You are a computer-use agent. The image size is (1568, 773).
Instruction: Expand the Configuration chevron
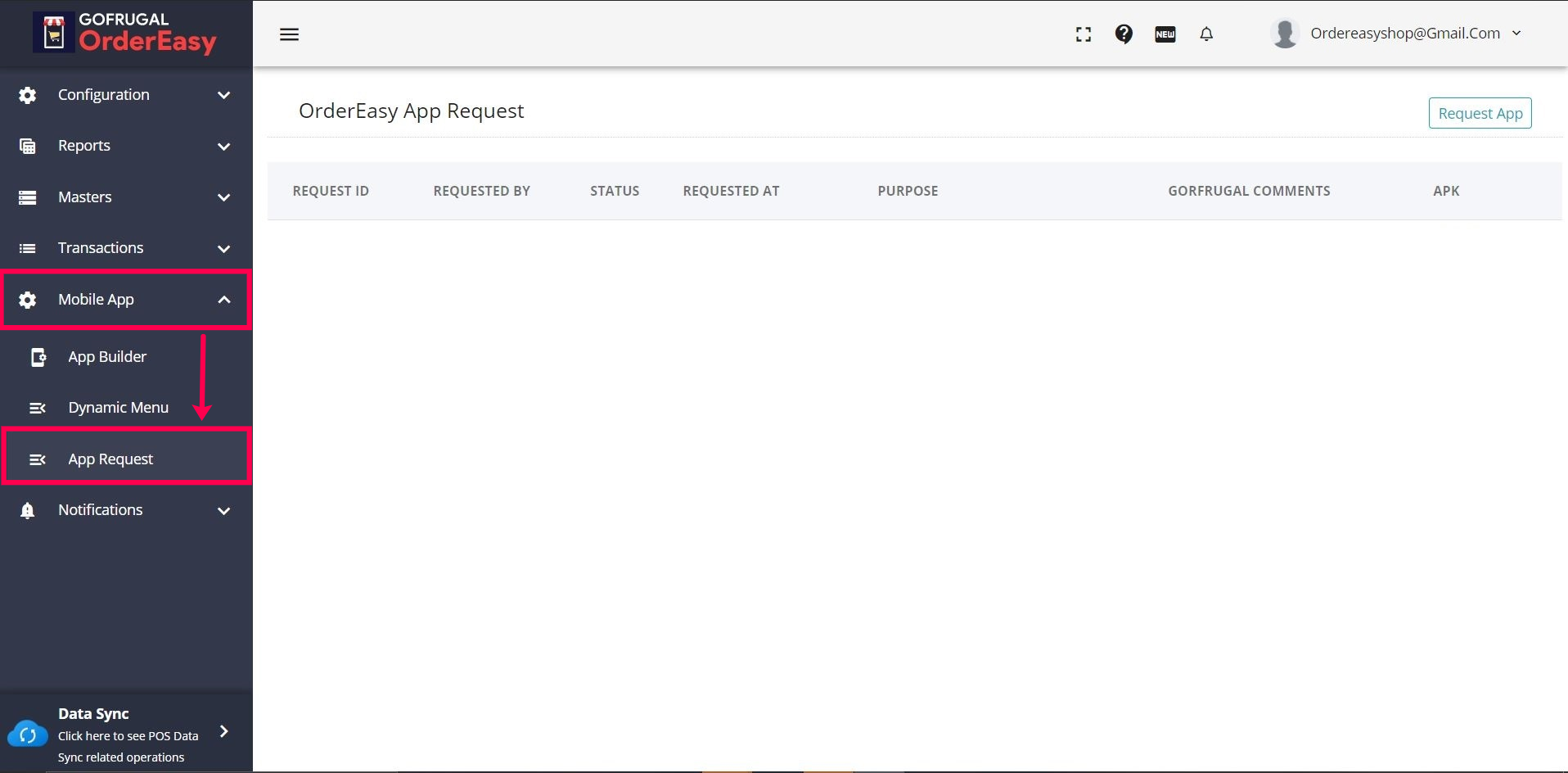pyautogui.click(x=223, y=95)
